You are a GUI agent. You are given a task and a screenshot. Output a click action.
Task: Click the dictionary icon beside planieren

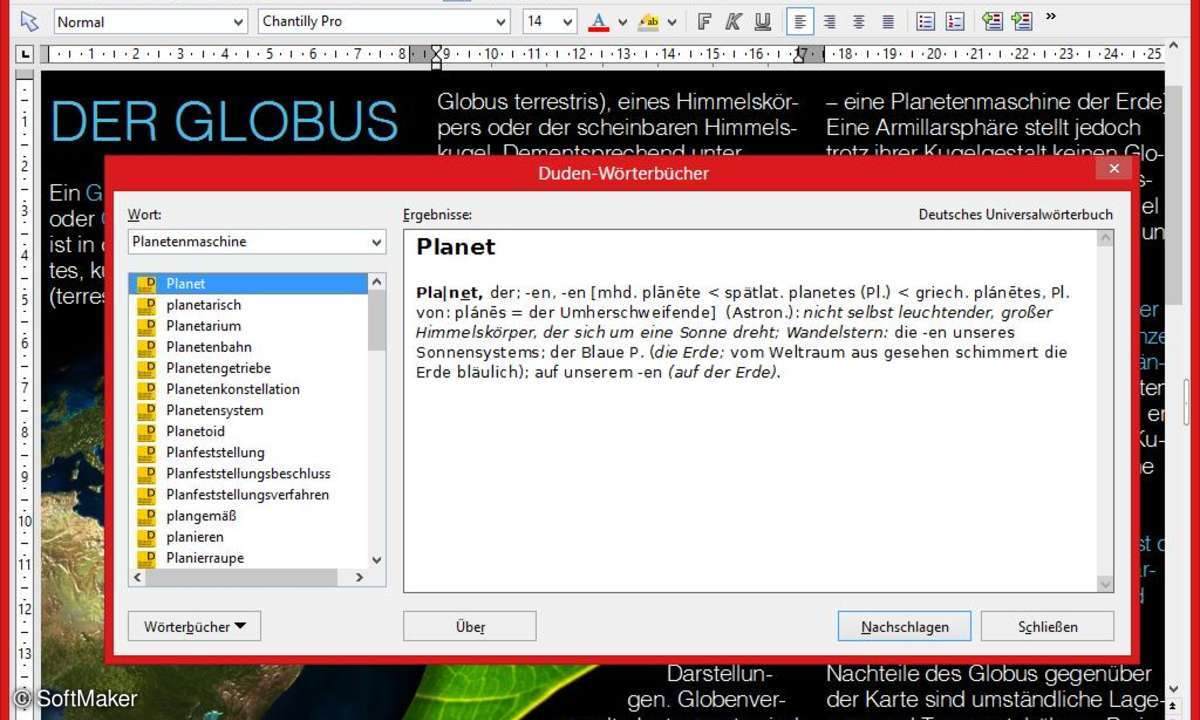click(147, 537)
